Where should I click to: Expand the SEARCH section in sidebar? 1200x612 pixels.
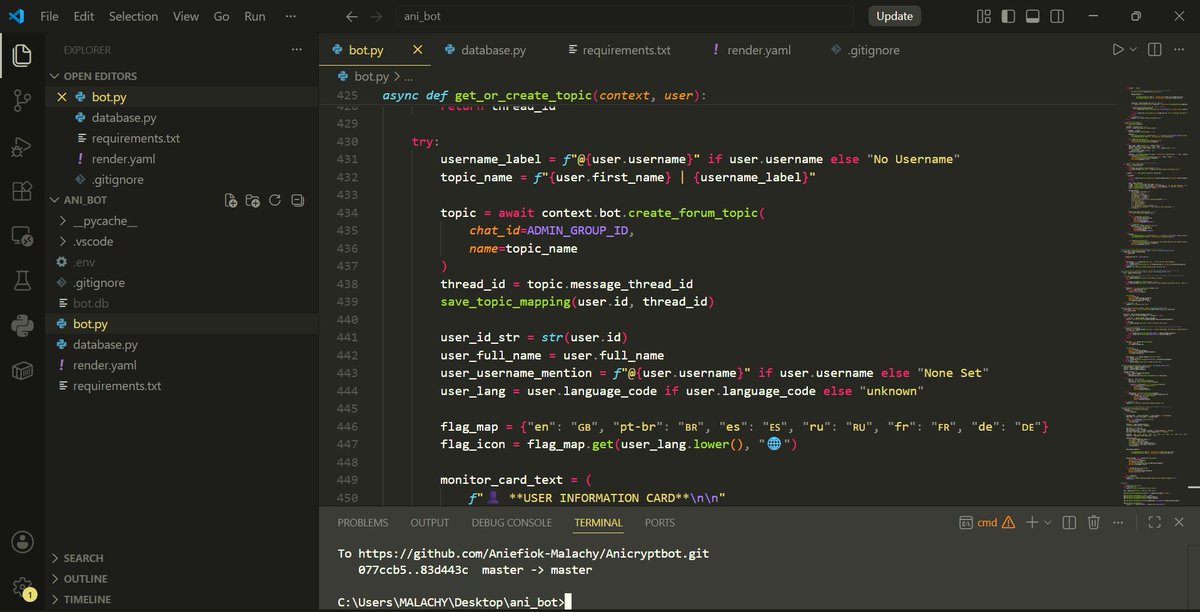(x=82, y=558)
